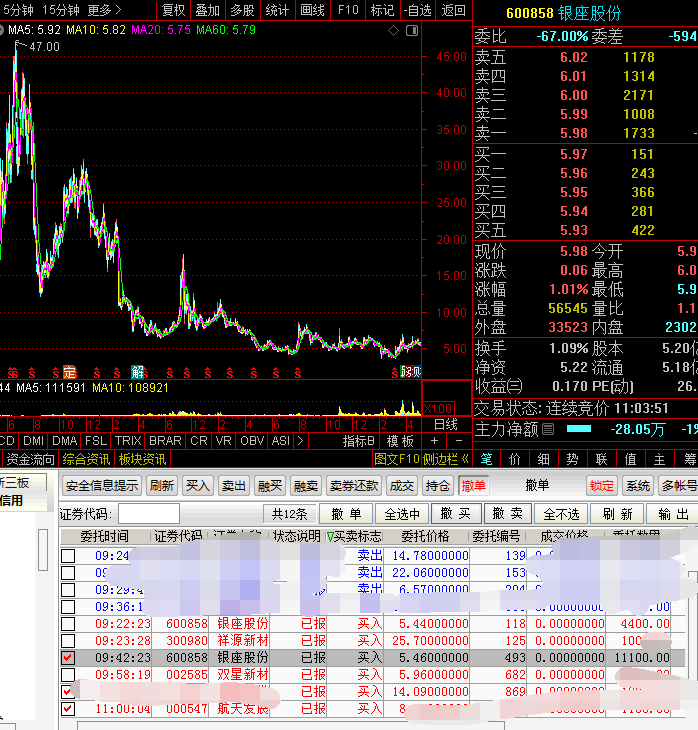Switch to 5分钟 chart period
This screenshot has height=730, width=698.
click(x=18, y=10)
